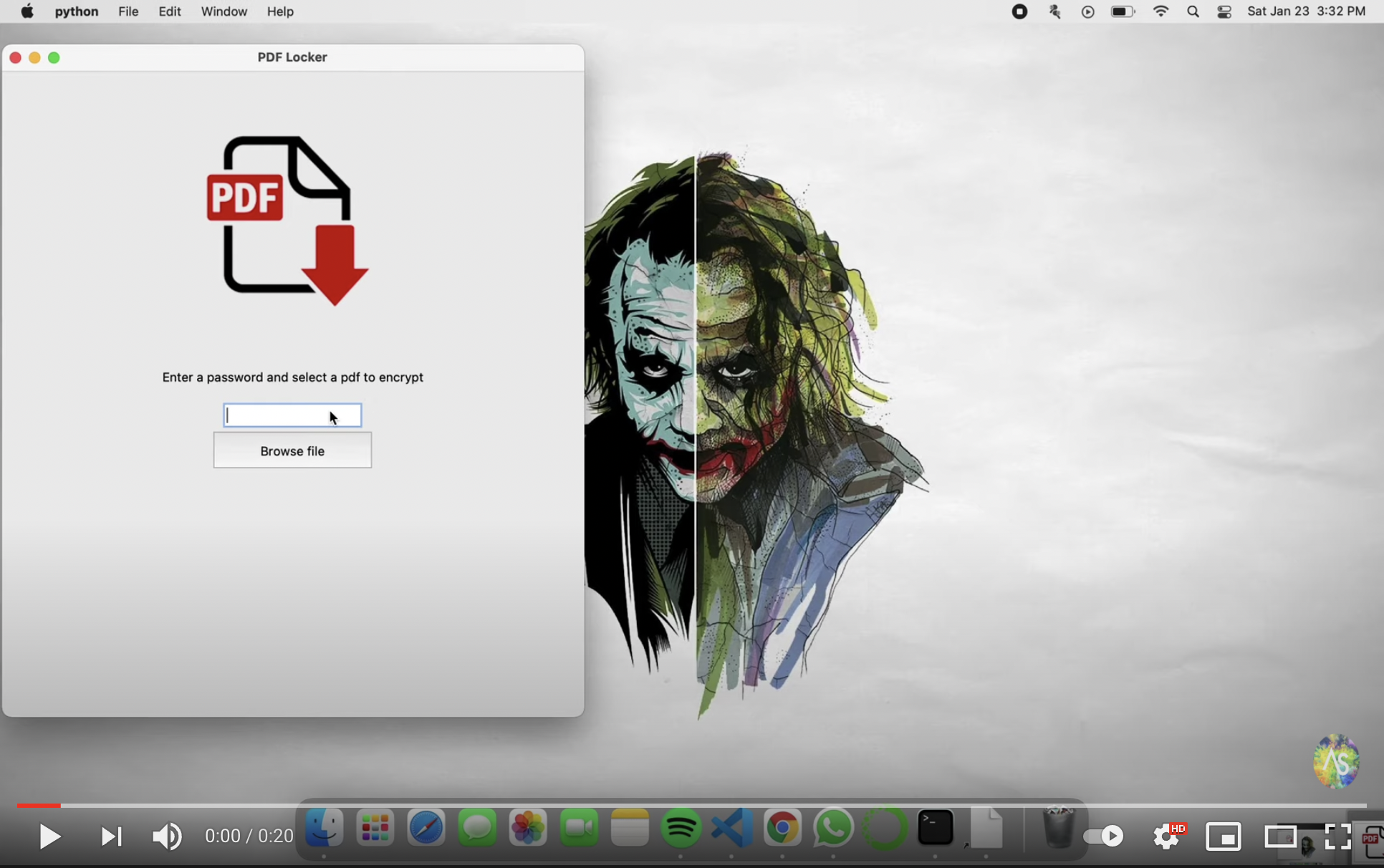
Task: Switch to theater mode
Action: pyautogui.click(x=1280, y=836)
